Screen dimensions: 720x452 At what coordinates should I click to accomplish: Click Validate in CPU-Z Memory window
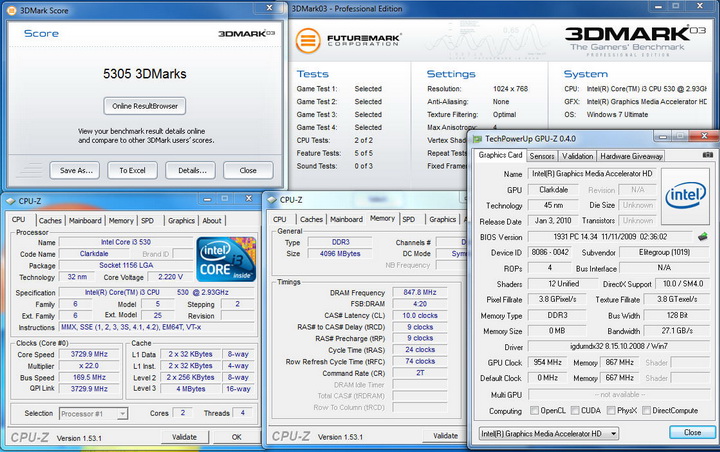pos(445,435)
